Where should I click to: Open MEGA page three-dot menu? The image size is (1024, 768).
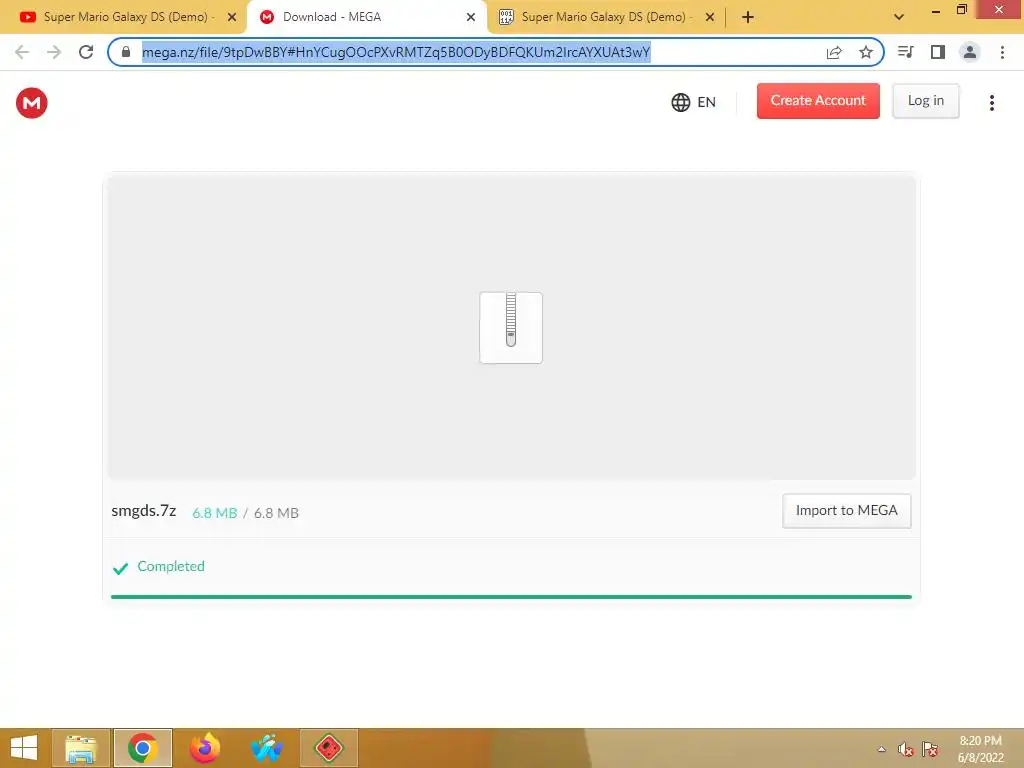[991, 103]
